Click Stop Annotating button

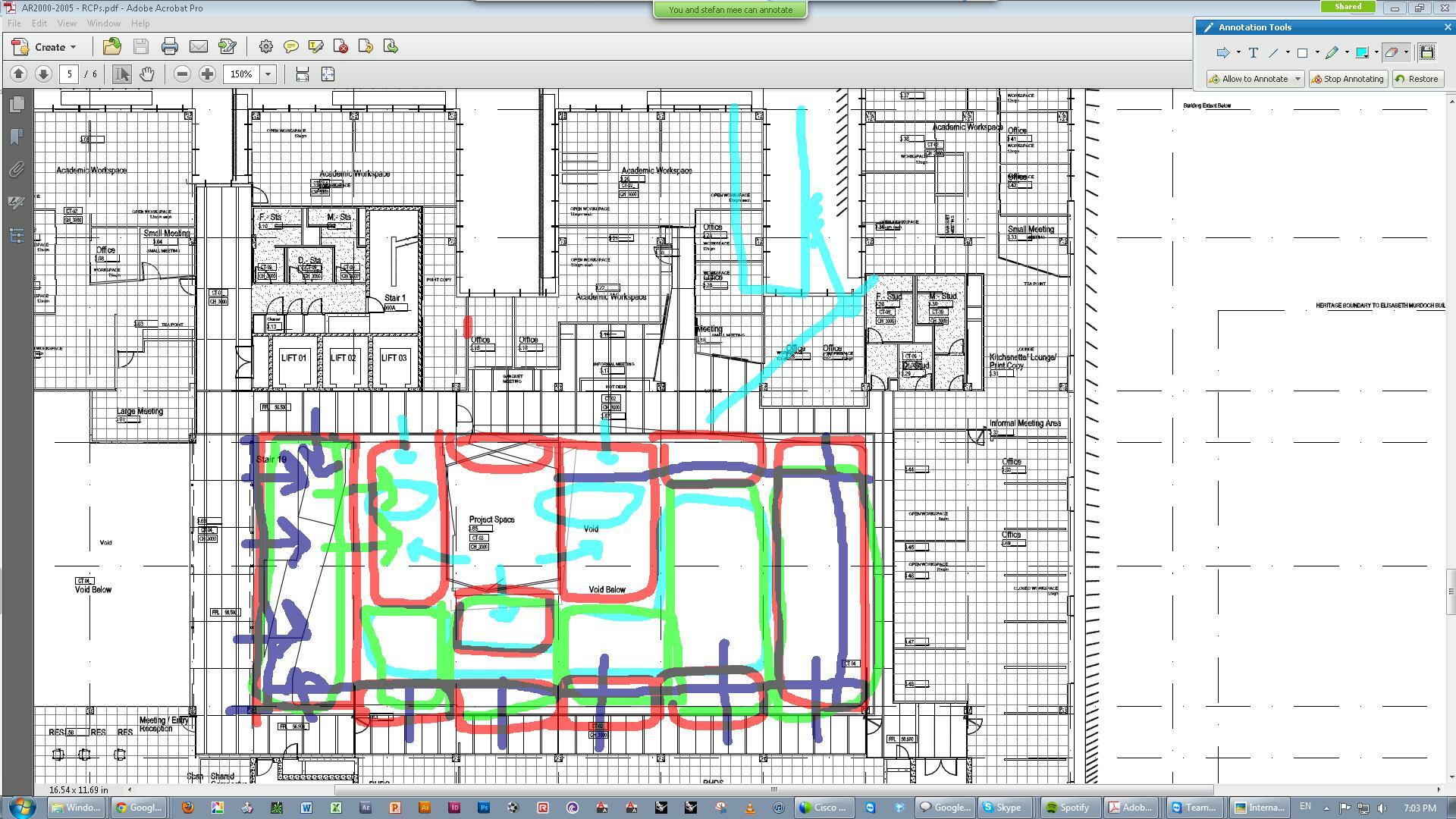(1348, 79)
